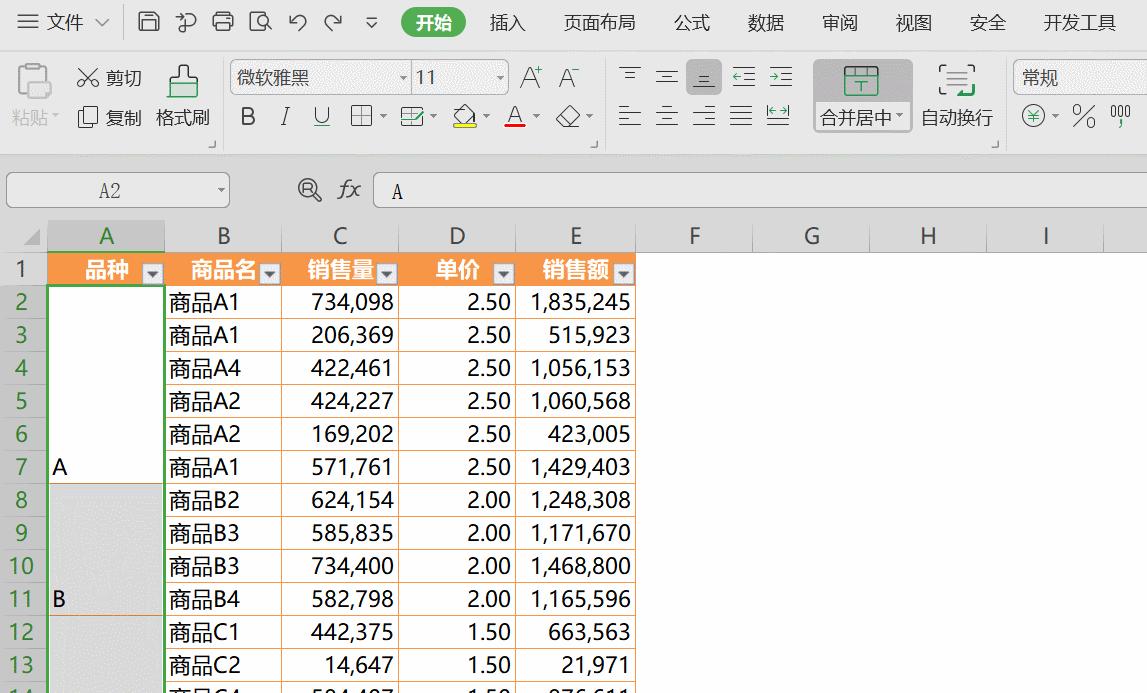Enable wrap text (自动换行)
The image size is (1147, 693).
(957, 116)
